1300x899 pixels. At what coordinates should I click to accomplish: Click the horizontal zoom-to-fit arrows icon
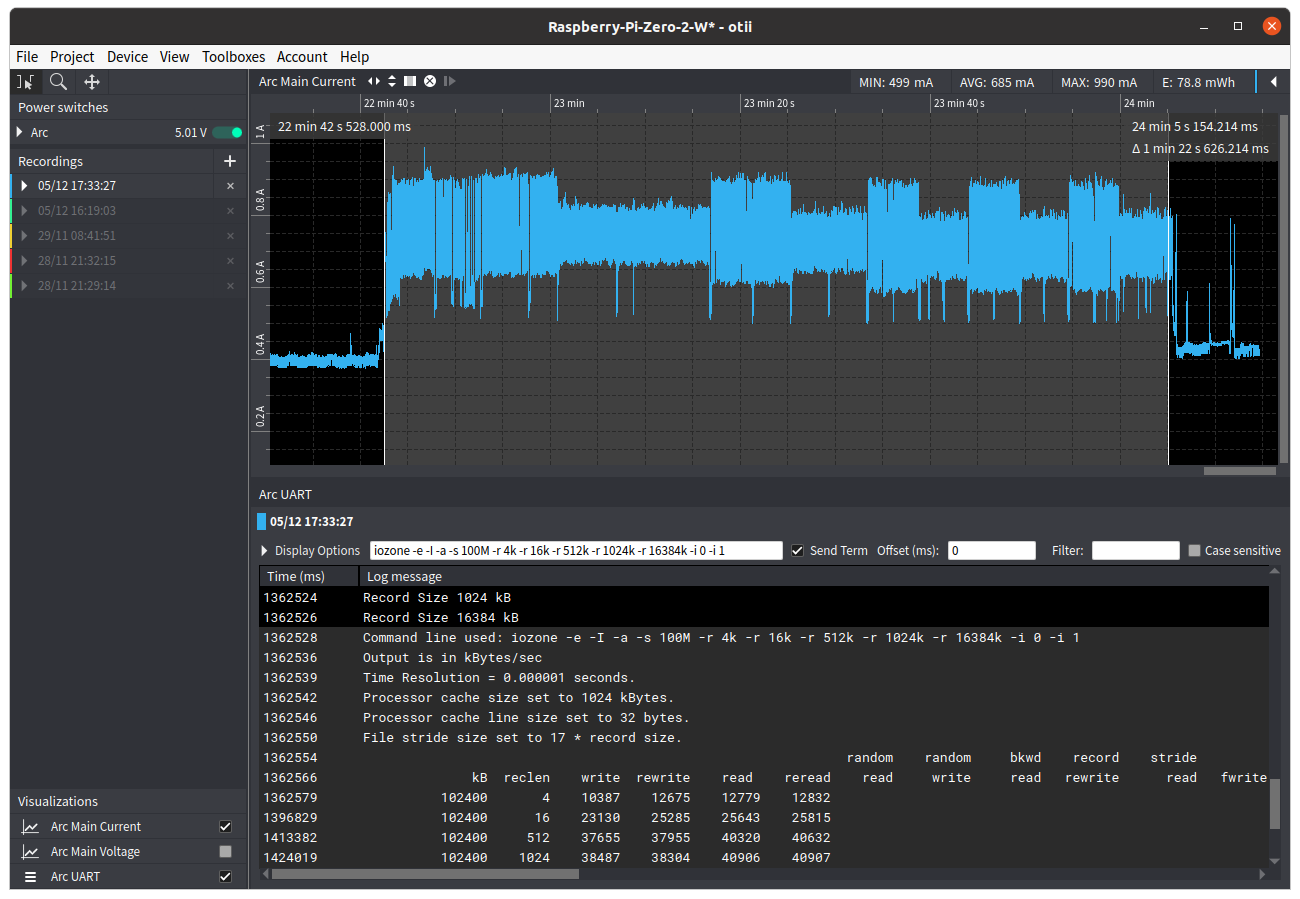374,81
